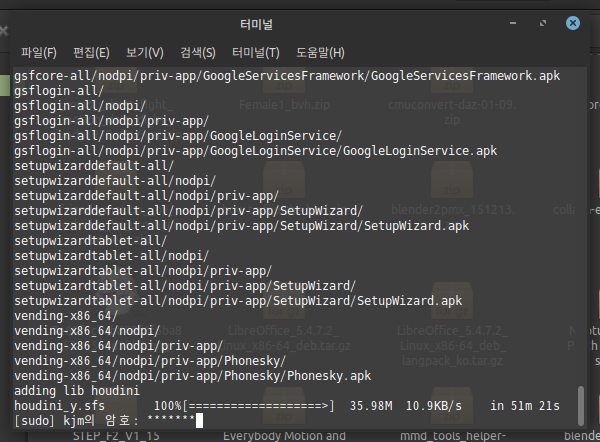Select 'mmd_tools_helper-' file in file manager
This screenshot has height=442, width=600.
click(x=453, y=436)
